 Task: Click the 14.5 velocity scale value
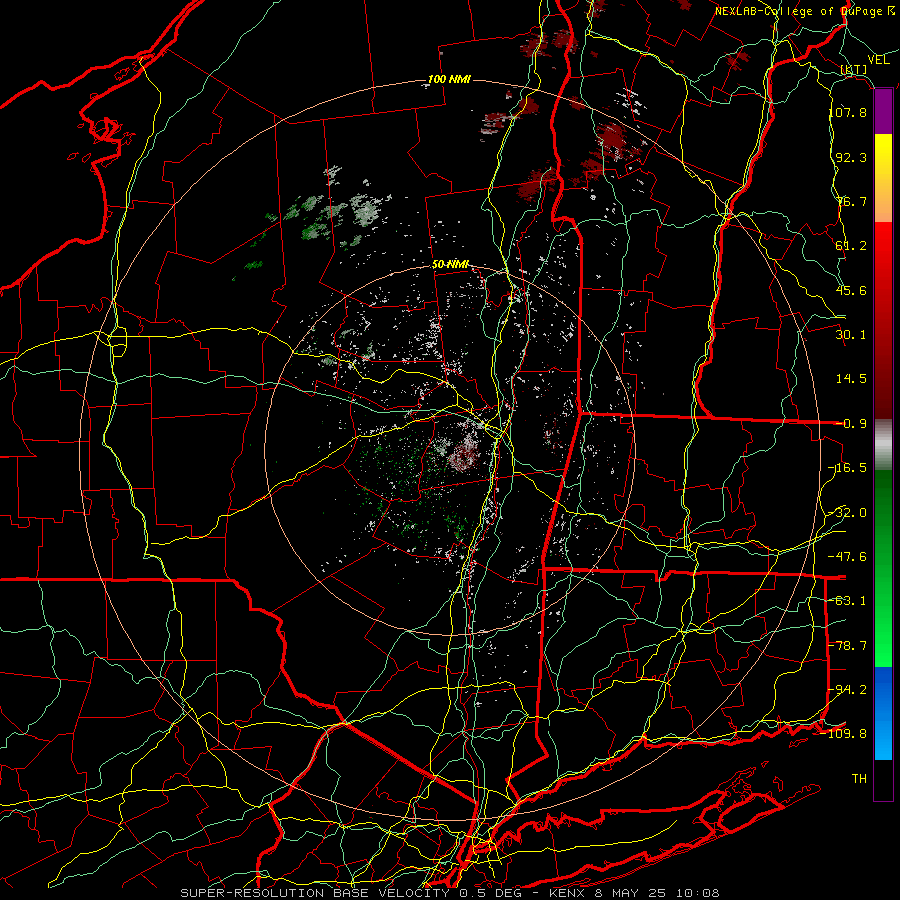point(851,379)
